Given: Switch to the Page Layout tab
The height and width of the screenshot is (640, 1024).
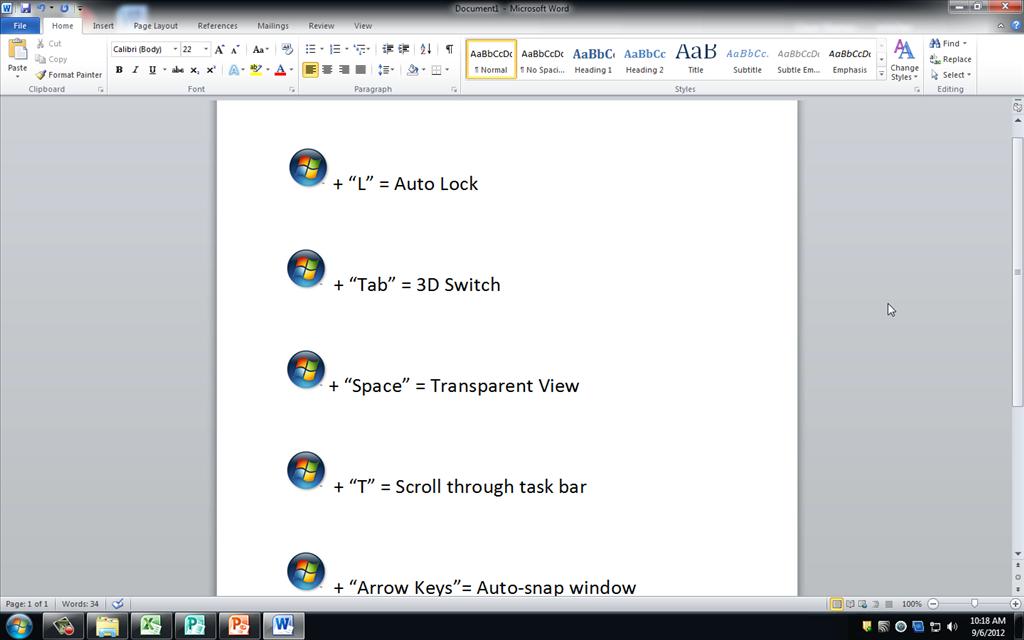Looking at the screenshot, I should [155, 25].
